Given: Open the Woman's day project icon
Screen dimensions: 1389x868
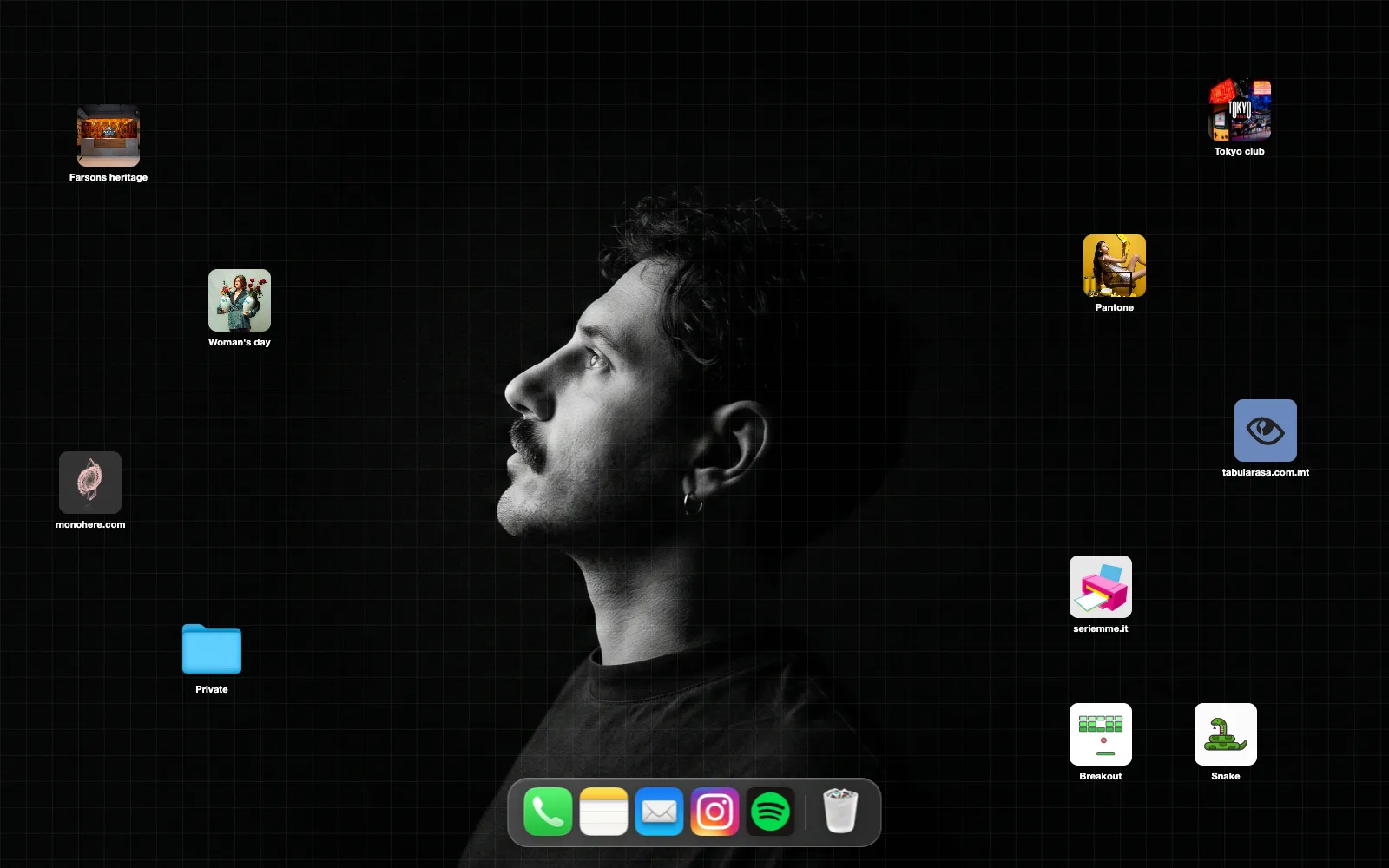Looking at the screenshot, I should pyautogui.click(x=240, y=300).
